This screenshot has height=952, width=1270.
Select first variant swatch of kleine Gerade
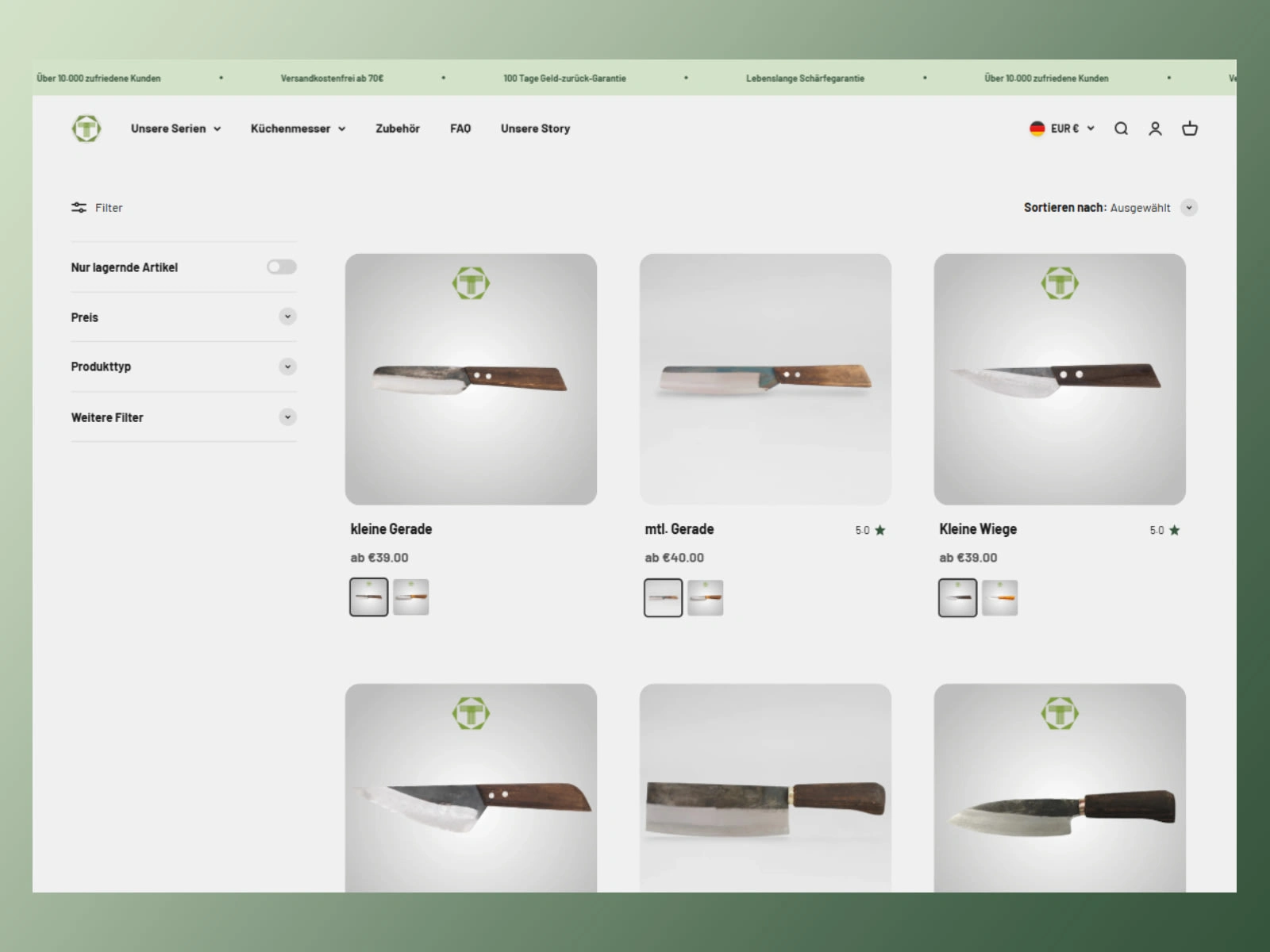coord(369,597)
